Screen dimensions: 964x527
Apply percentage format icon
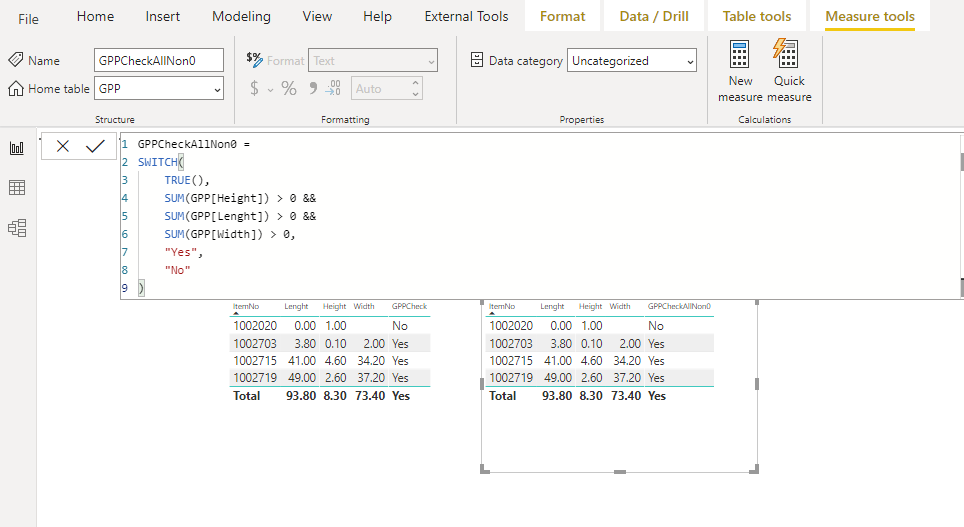(289, 89)
